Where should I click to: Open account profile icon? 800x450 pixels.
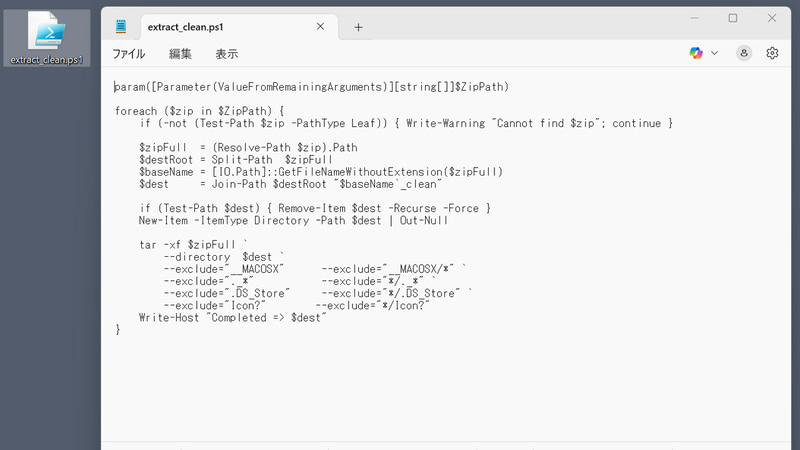pyautogui.click(x=744, y=53)
